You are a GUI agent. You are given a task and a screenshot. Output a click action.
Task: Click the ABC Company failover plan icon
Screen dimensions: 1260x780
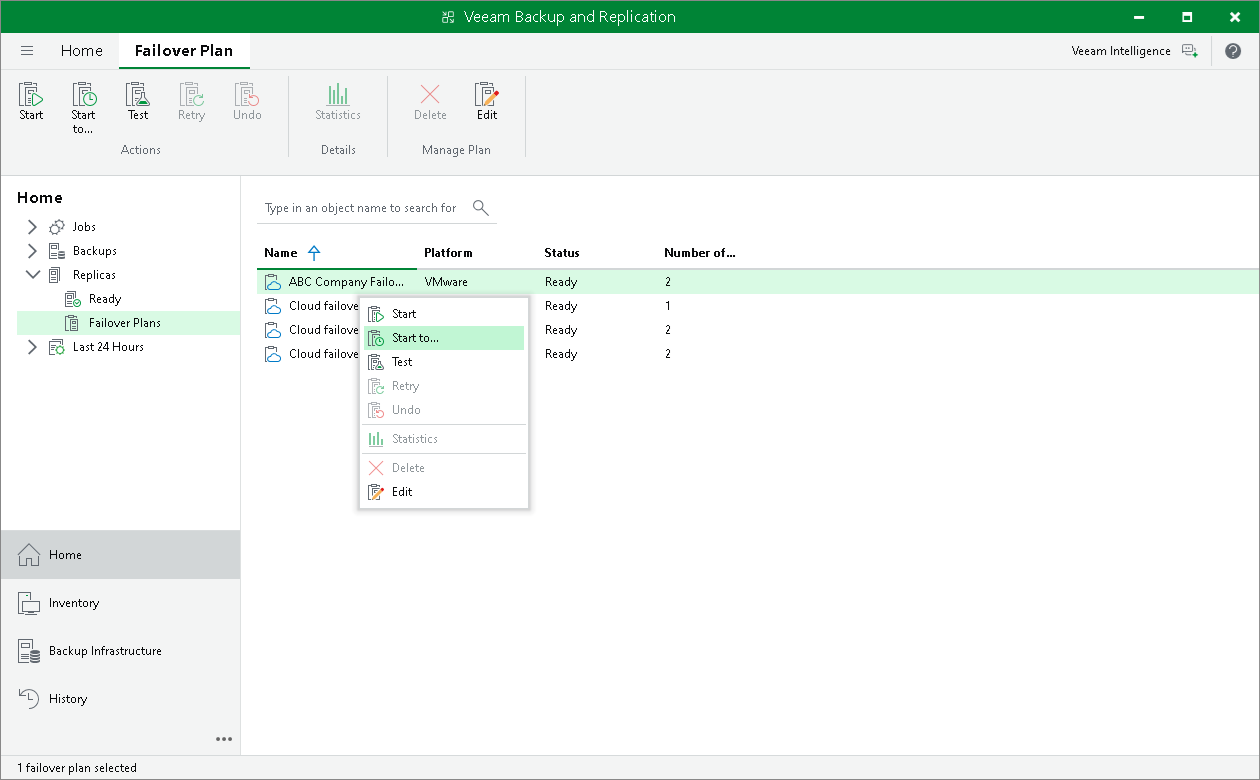coord(273,282)
